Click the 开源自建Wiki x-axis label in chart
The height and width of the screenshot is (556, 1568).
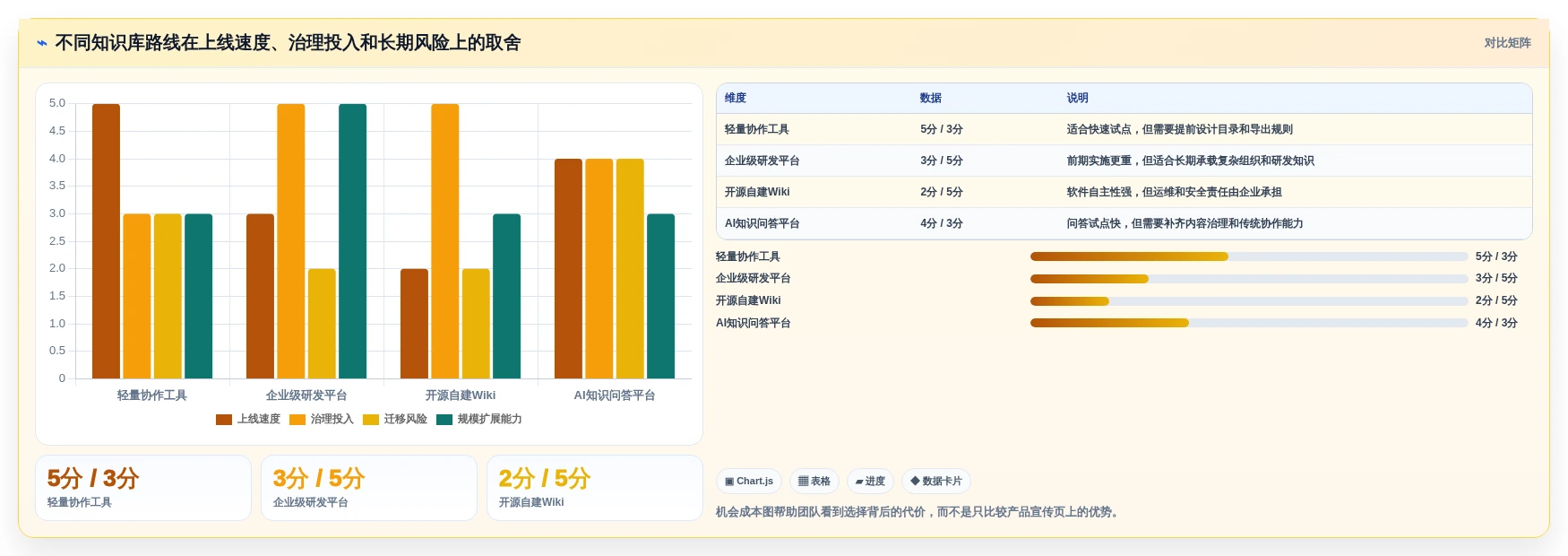(x=461, y=395)
